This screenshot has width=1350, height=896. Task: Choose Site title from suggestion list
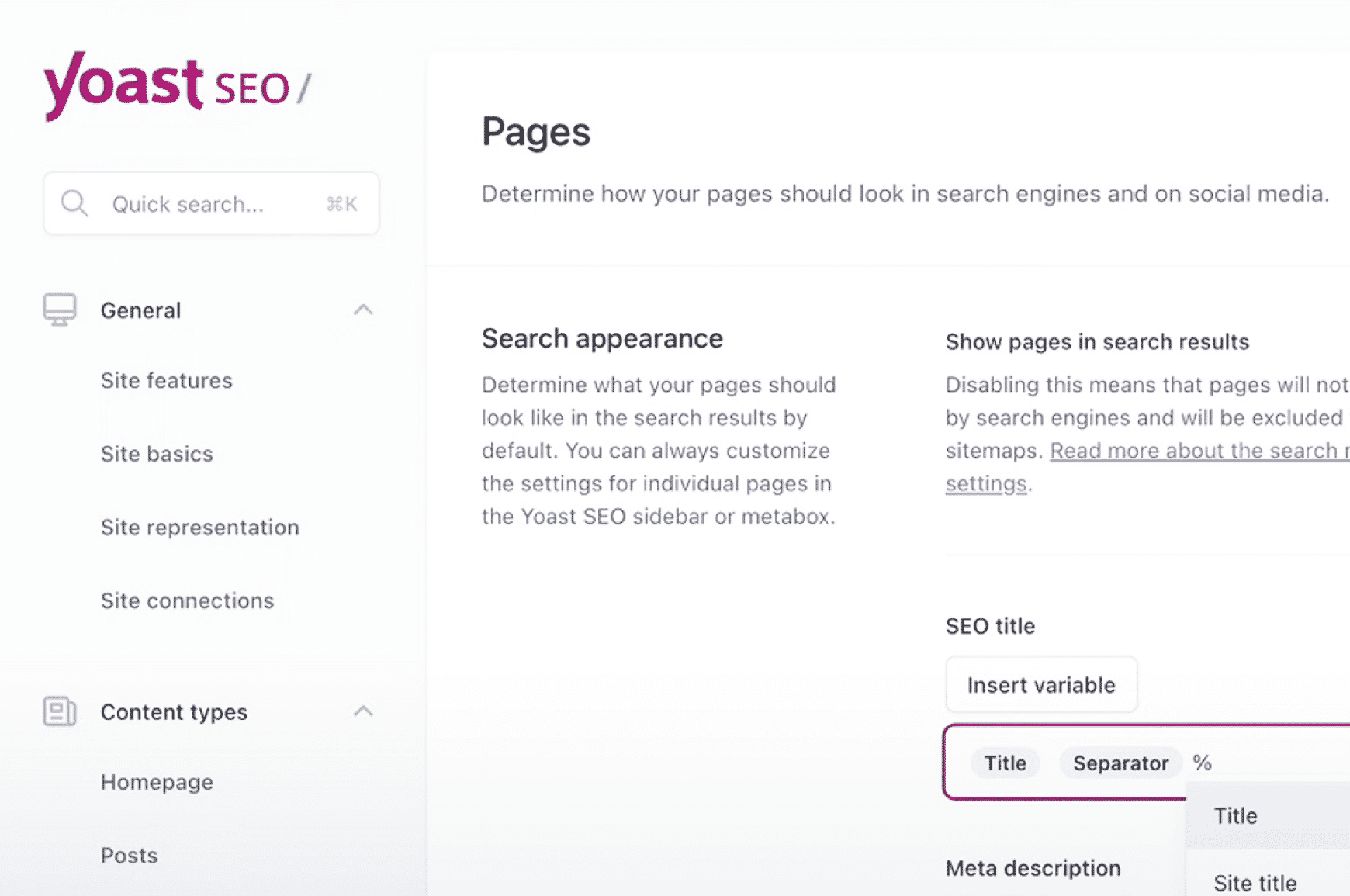(1255, 882)
